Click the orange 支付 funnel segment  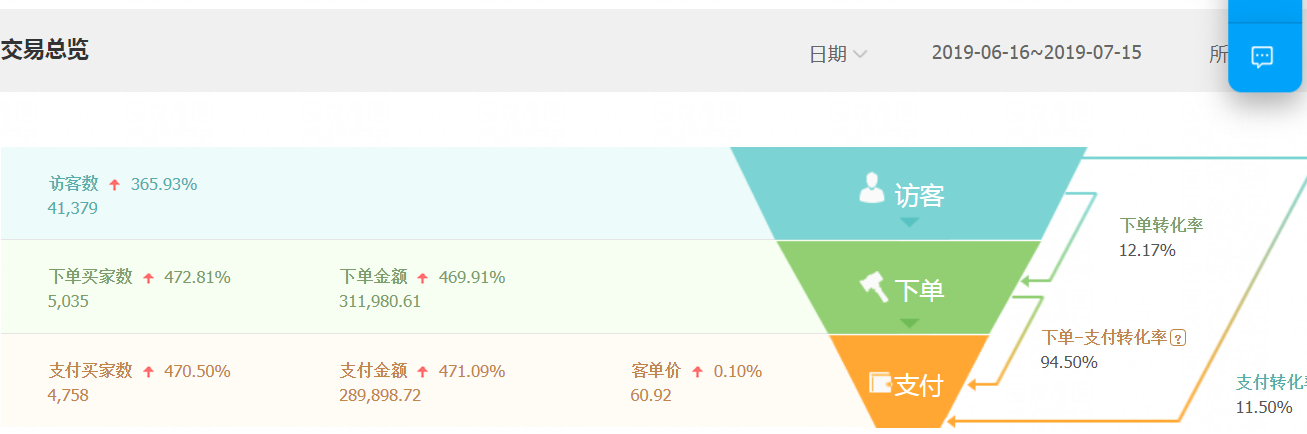coord(908,382)
